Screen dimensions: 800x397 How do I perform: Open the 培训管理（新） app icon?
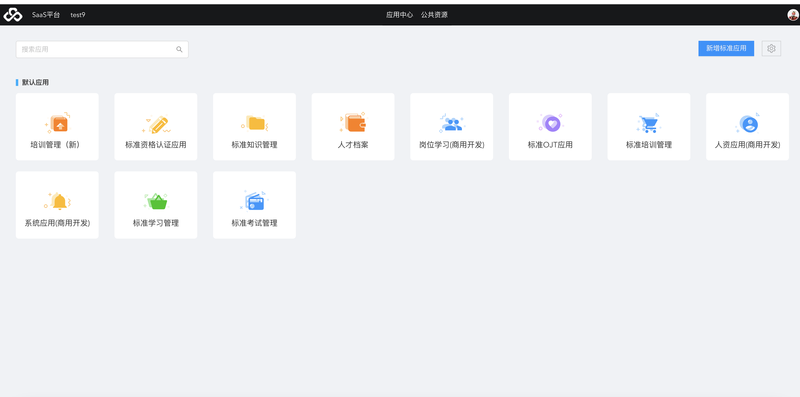point(58,123)
